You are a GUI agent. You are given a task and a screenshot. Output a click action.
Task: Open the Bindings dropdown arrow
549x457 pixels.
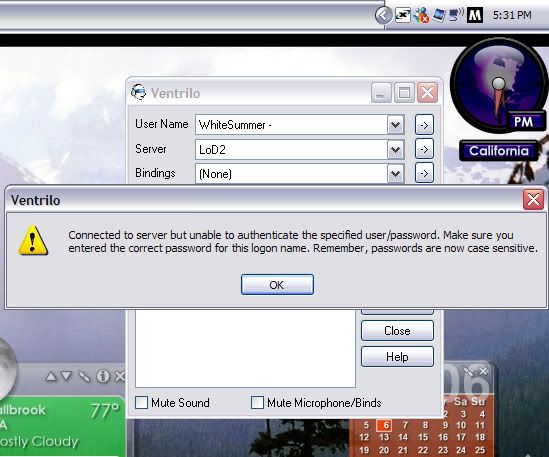click(x=396, y=173)
